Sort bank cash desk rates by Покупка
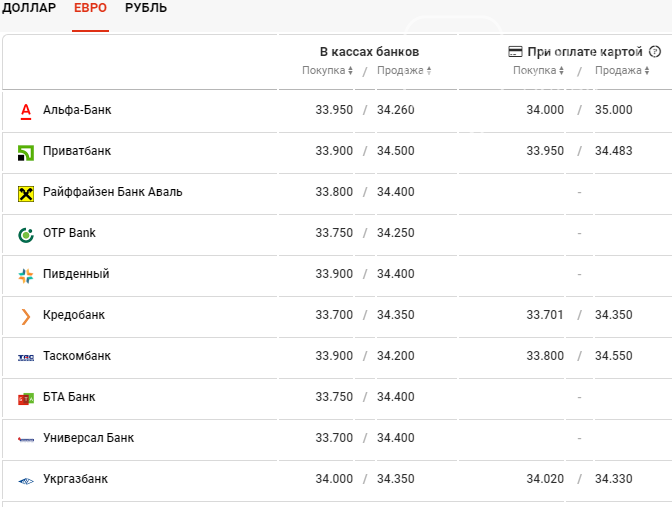Image resolution: width=672 pixels, height=507 pixels. (x=327, y=70)
